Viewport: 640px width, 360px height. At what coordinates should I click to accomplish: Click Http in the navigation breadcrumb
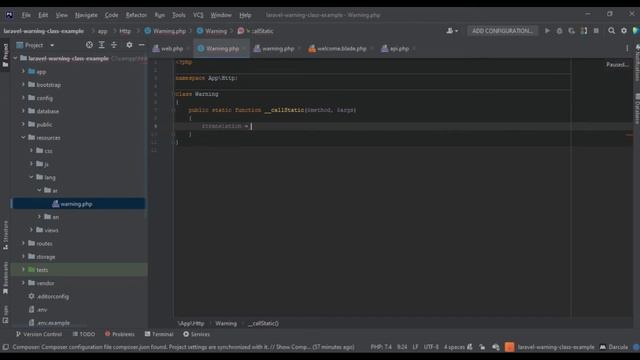(125, 31)
